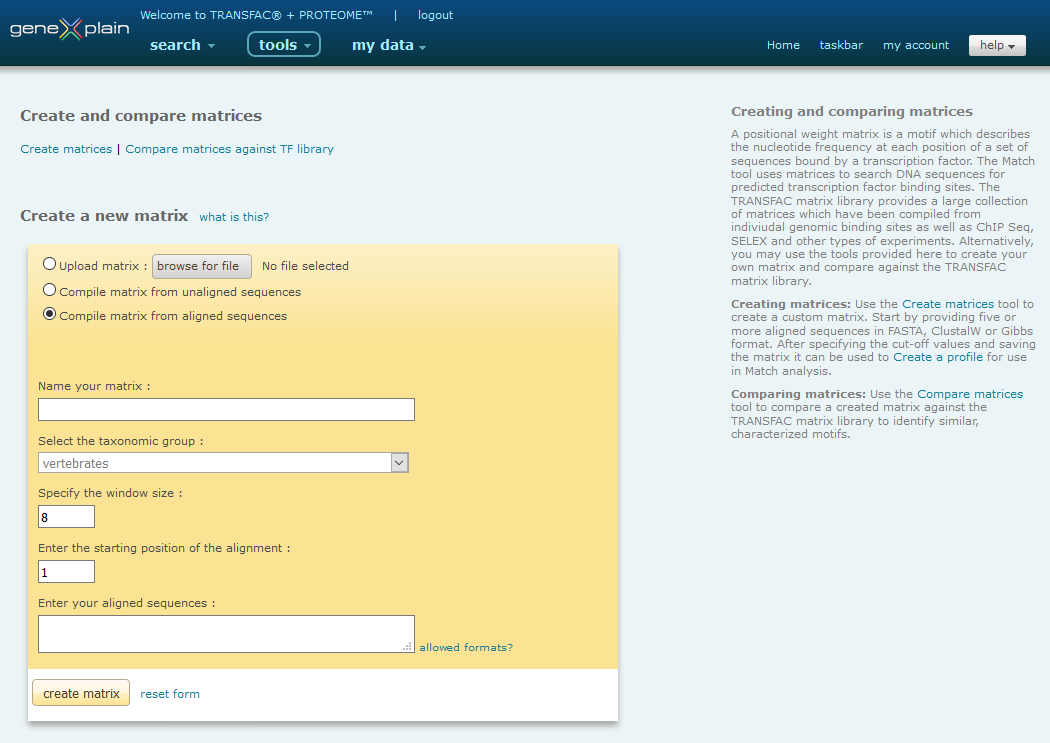This screenshot has height=743, width=1050.
Task: Focus the alignment starting position field
Action: click(x=66, y=572)
